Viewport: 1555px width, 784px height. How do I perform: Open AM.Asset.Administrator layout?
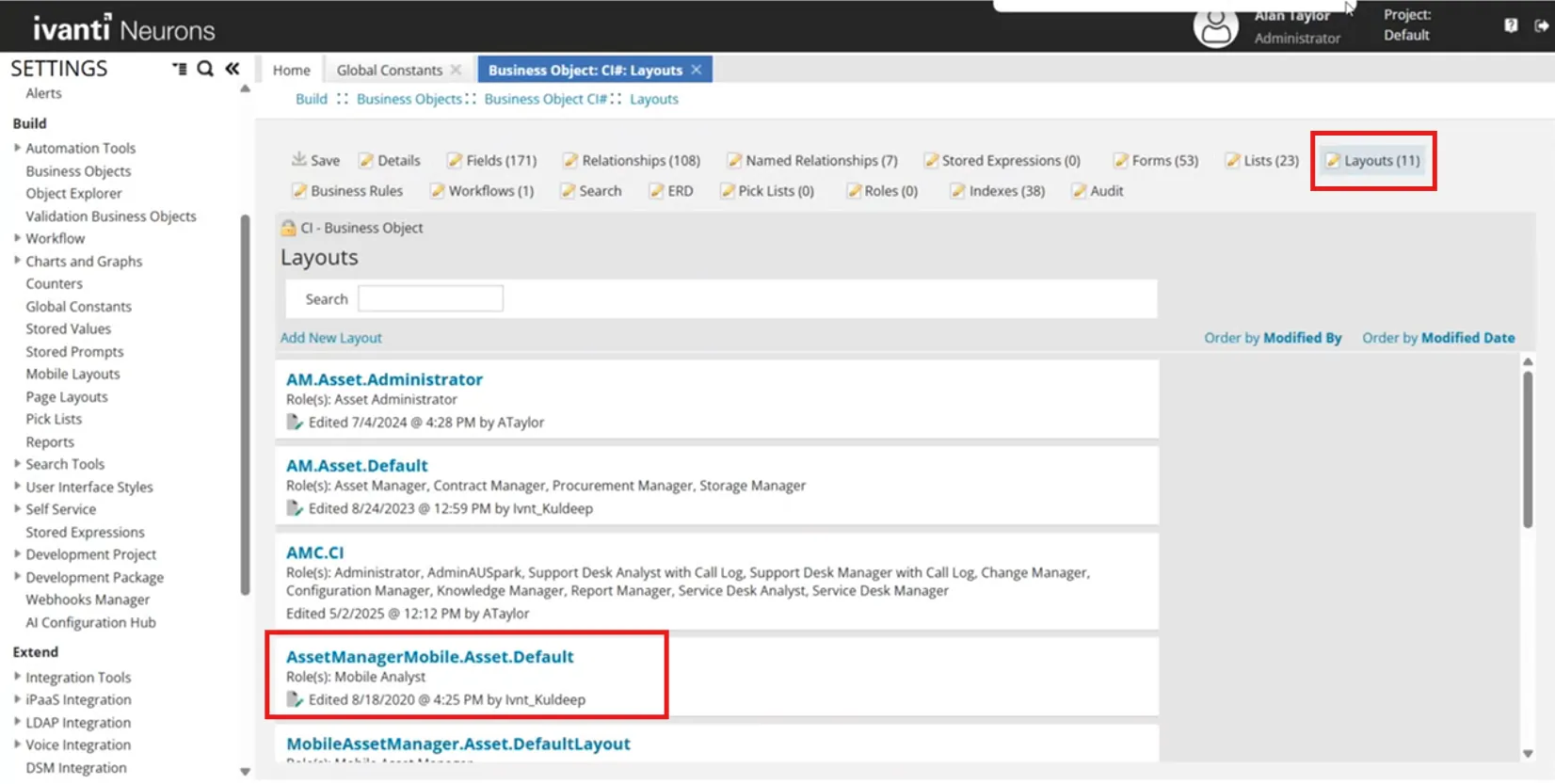pos(384,379)
